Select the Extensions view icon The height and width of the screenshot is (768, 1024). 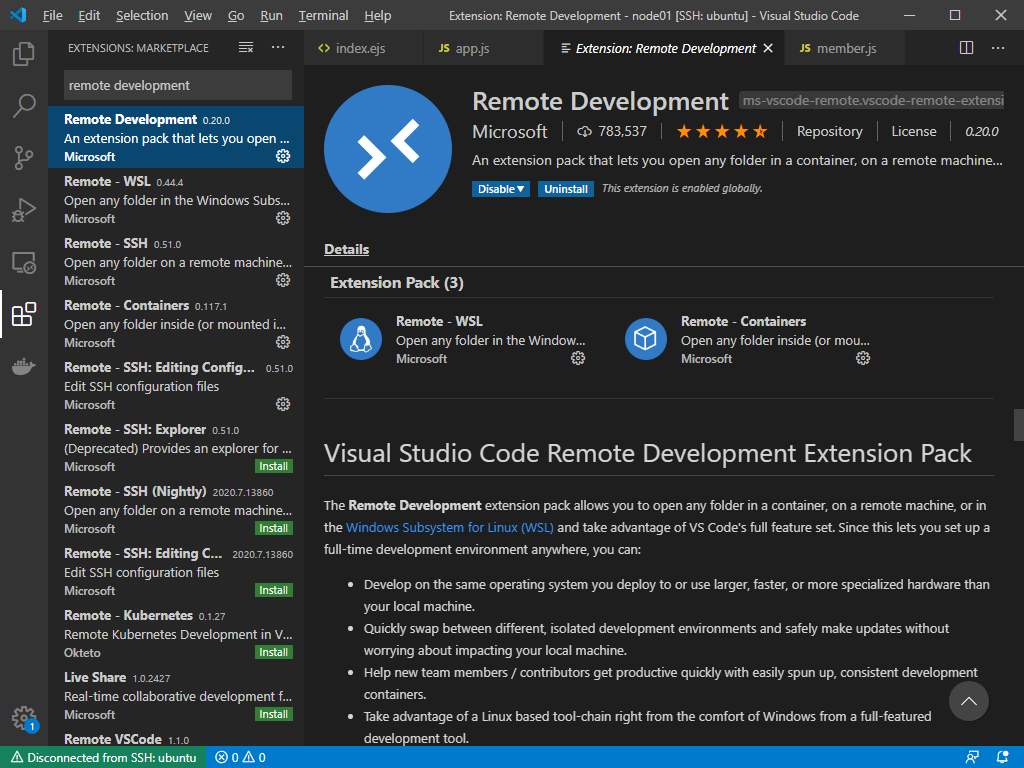[x=24, y=314]
